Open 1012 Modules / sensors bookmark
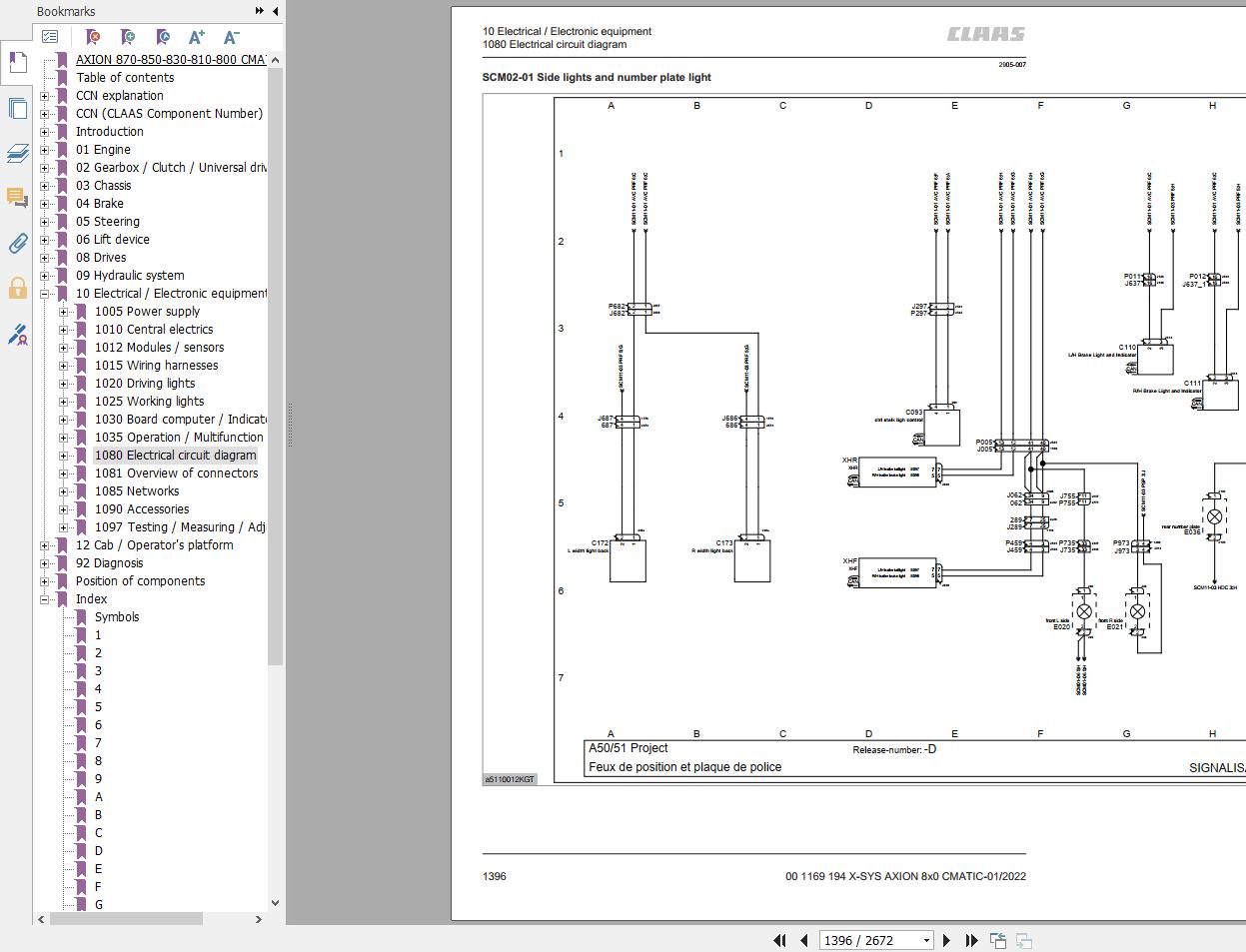 (160, 348)
